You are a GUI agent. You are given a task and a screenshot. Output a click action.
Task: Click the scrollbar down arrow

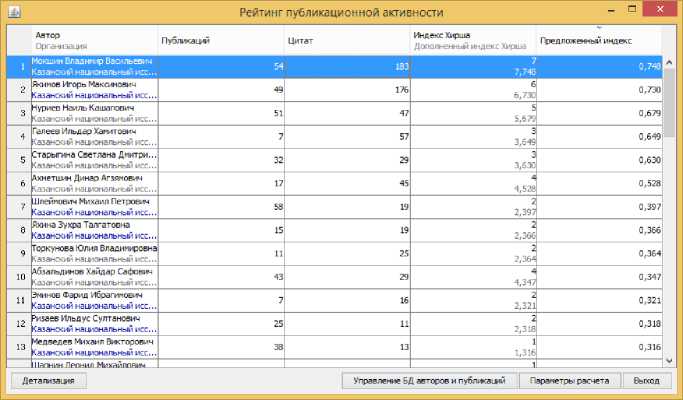click(669, 361)
